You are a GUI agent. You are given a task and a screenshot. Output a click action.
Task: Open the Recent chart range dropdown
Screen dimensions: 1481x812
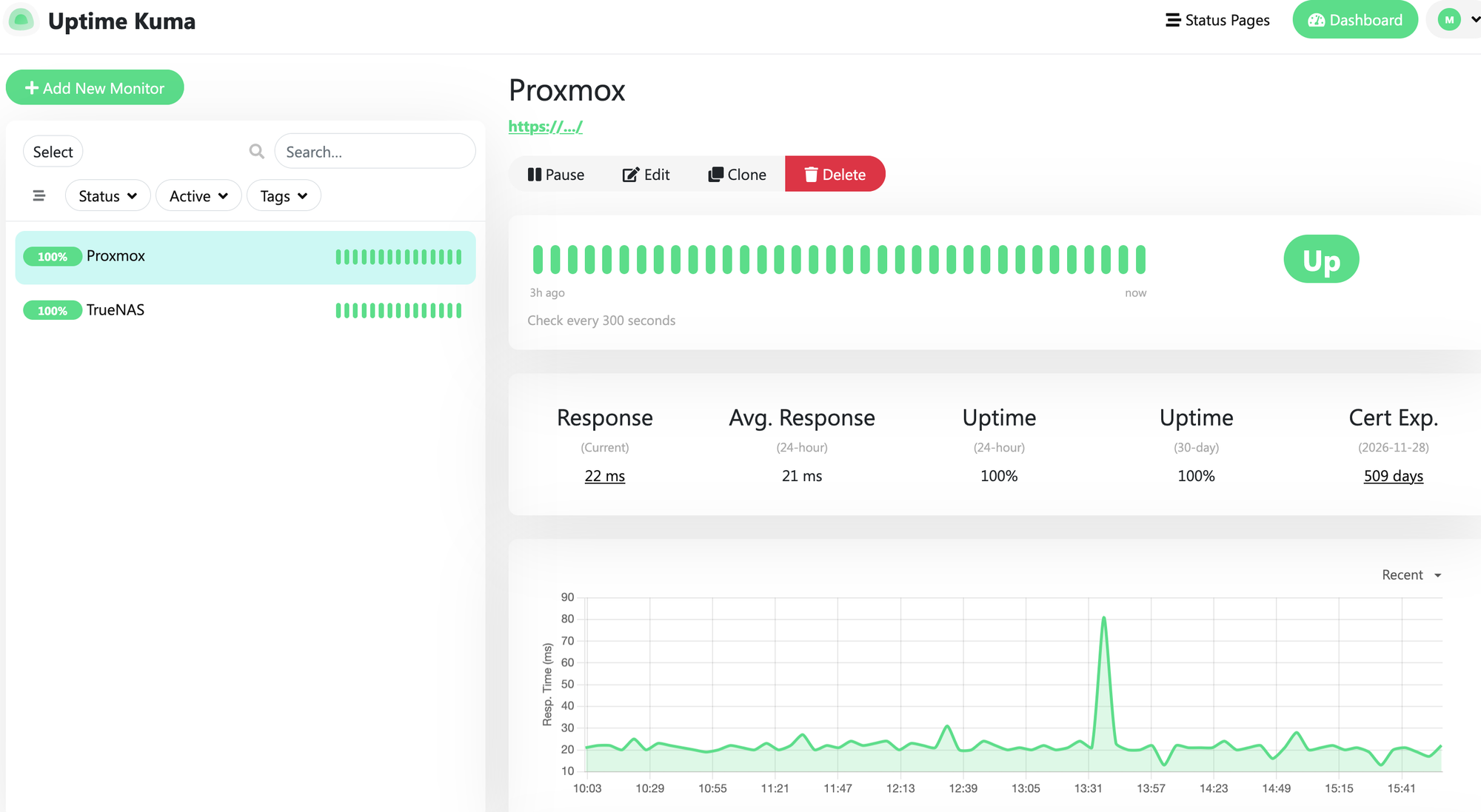[1411, 575]
